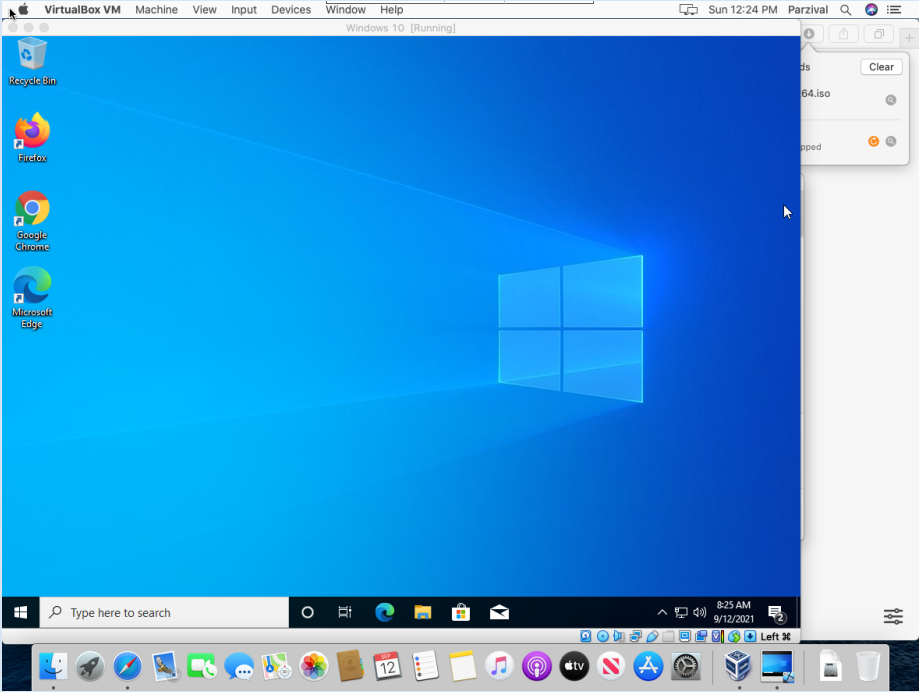
Task: Click the VirtualBox USB devices indicator
Action: pyautogui.click(x=652, y=636)
